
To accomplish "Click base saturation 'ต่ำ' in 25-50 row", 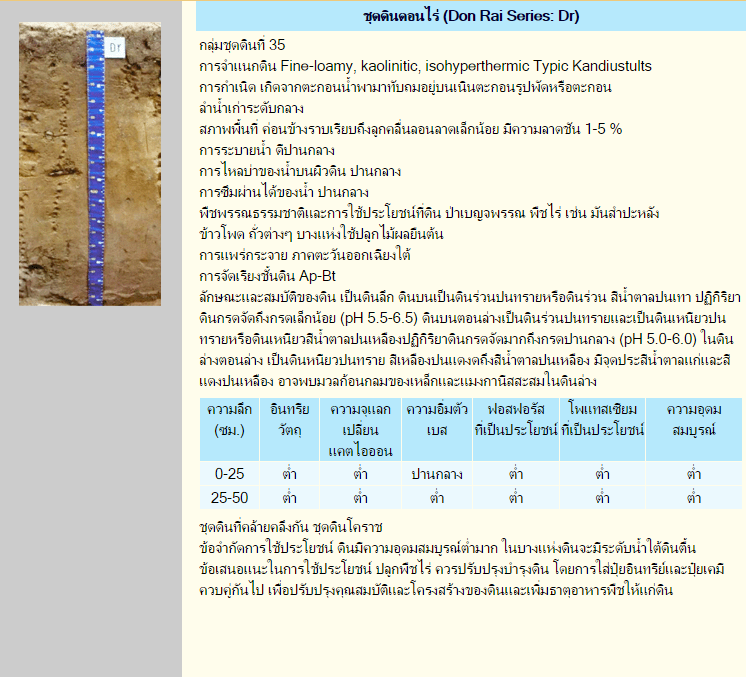I will (437, 498).
